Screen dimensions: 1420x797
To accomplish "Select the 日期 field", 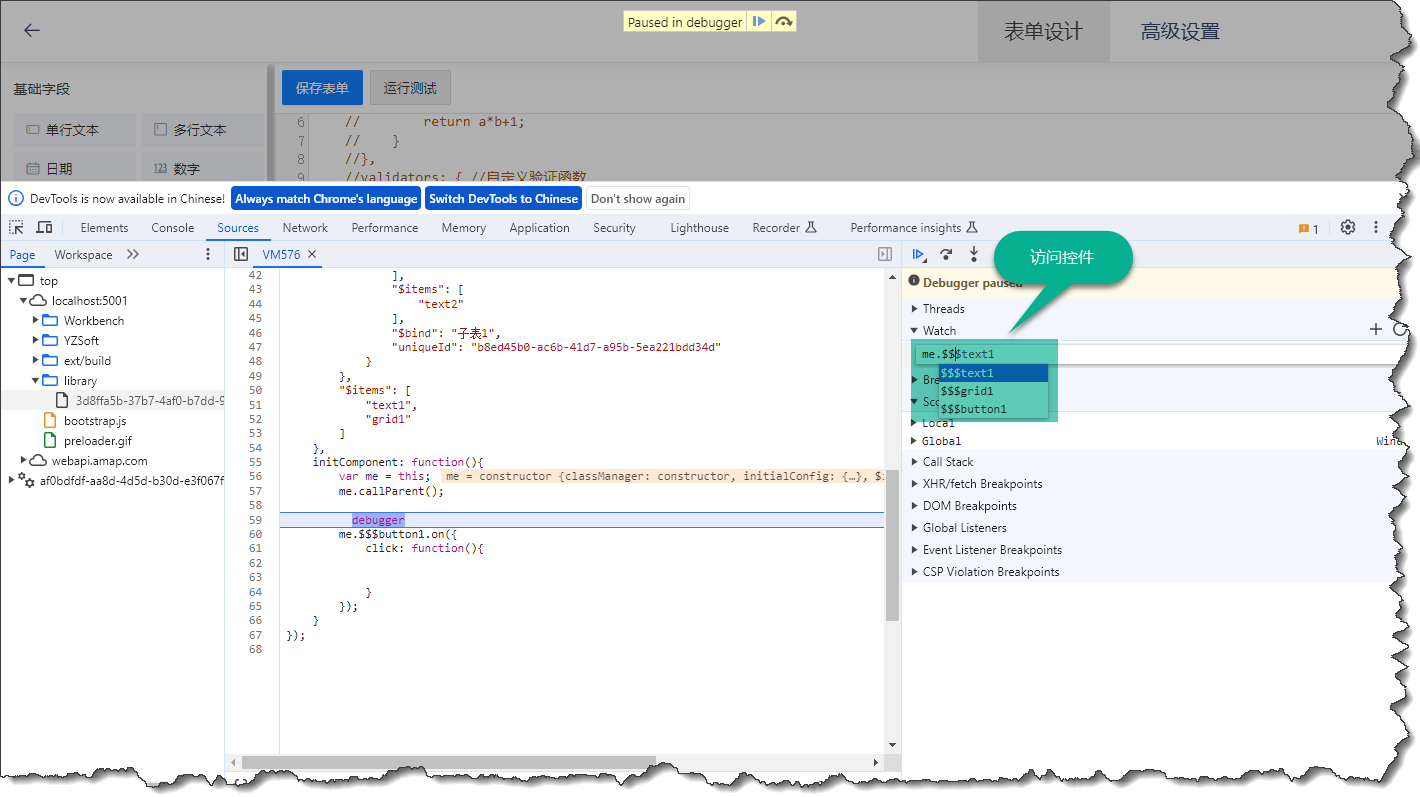I will tap(75, 168).
